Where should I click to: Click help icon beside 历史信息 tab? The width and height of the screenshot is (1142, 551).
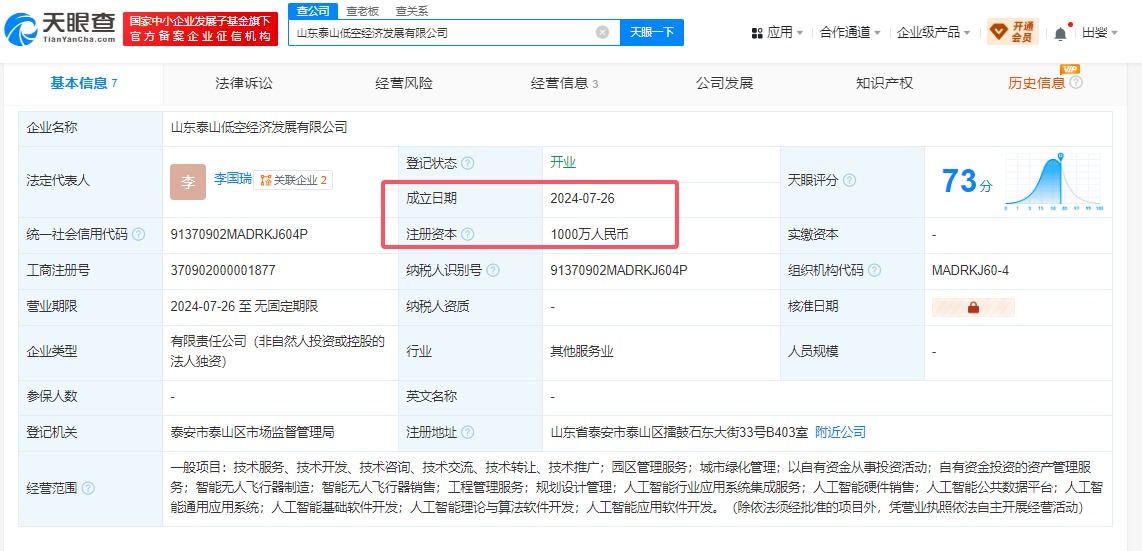[1076, 82]
